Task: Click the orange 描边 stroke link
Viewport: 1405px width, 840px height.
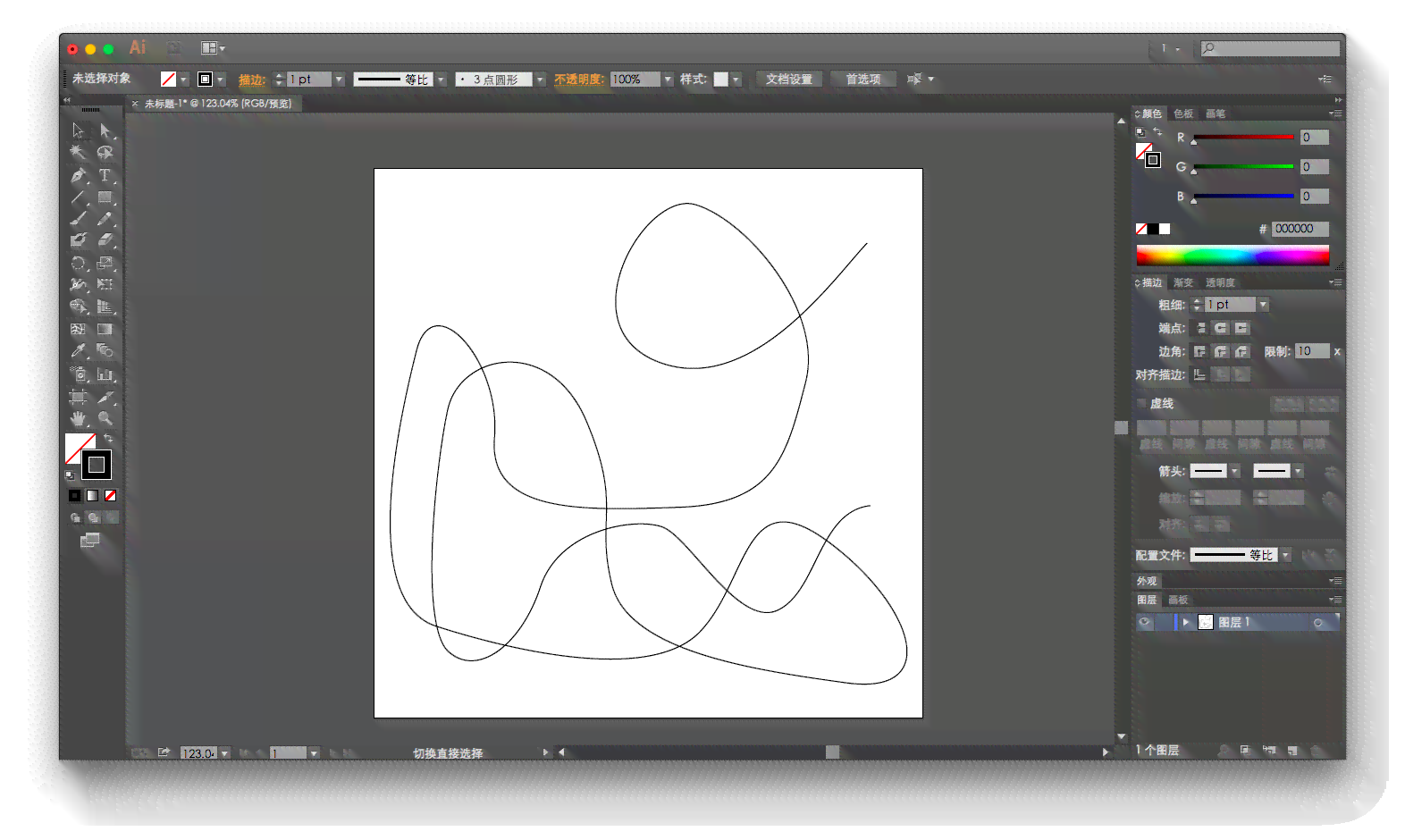Action: point(252,80)
